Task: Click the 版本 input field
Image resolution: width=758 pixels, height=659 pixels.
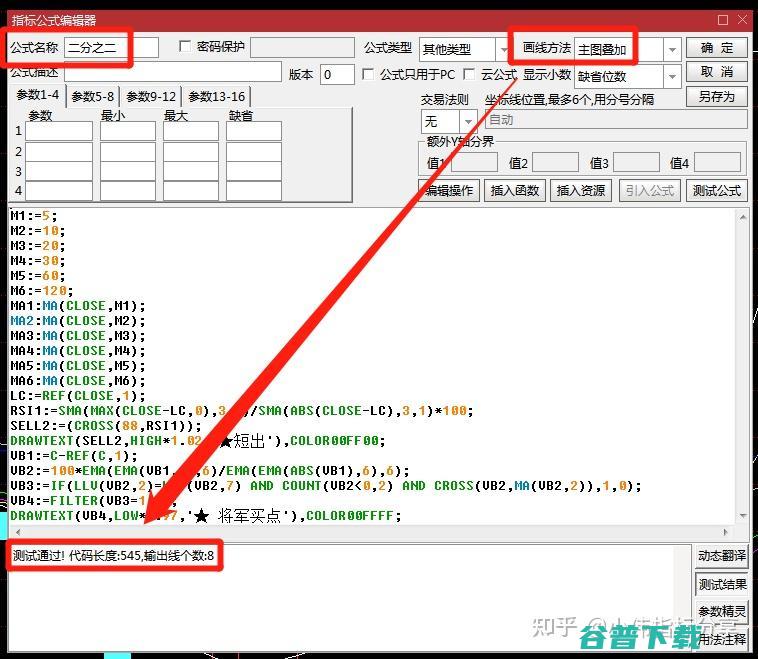Action: [337, 74]
